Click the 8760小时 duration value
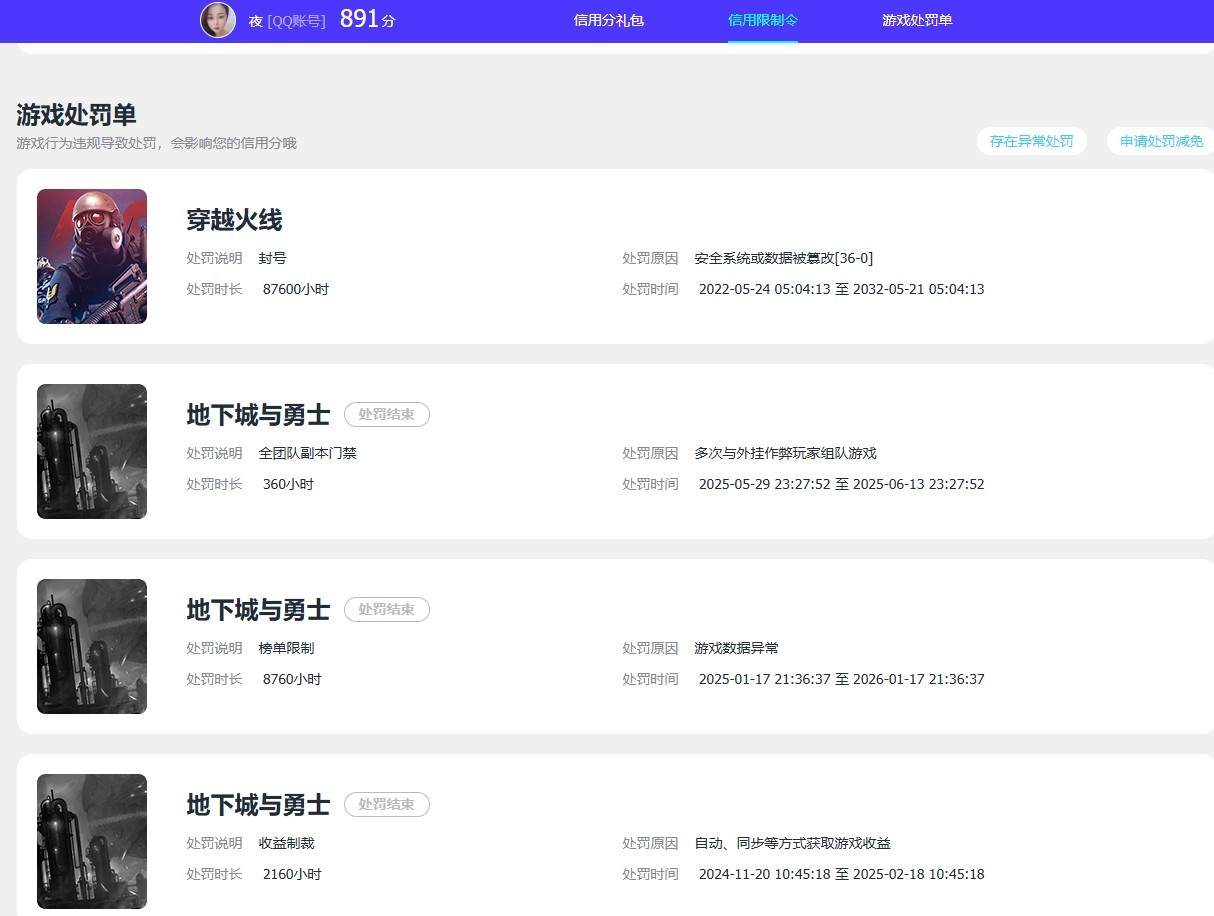The image size is (1214, 916). click(x=292, y=679)
